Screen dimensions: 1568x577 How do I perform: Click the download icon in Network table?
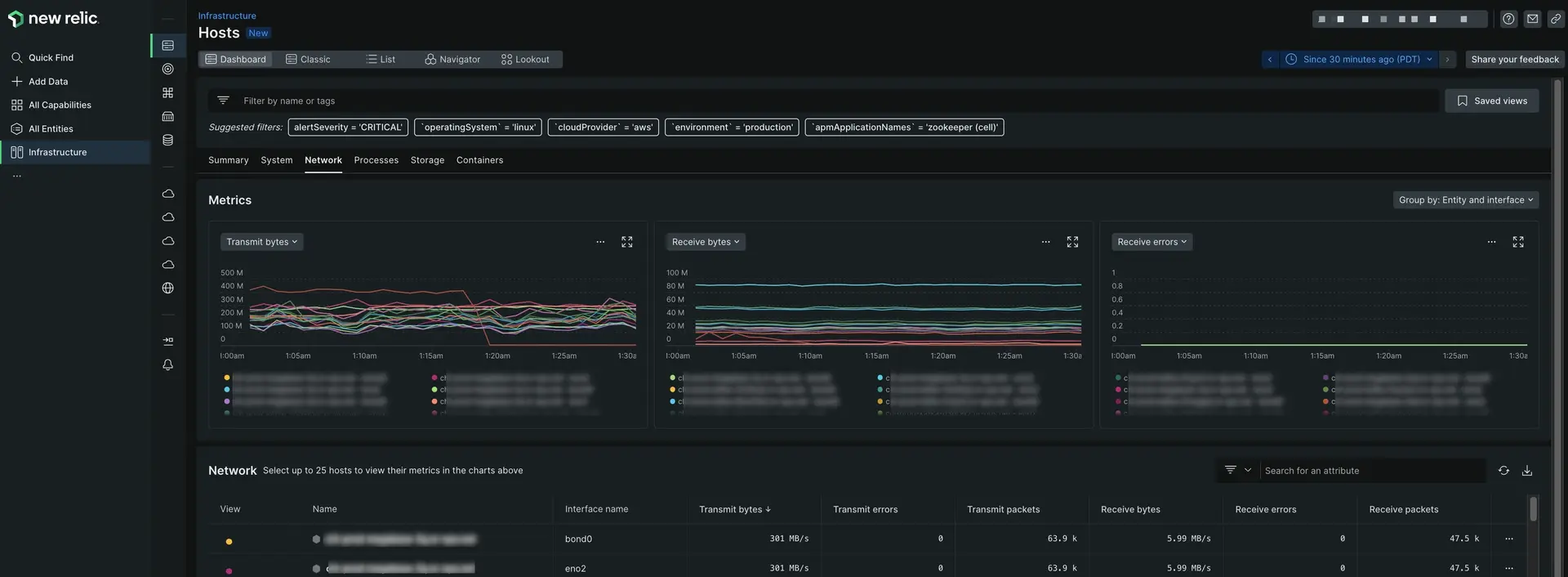[1526, 471]
